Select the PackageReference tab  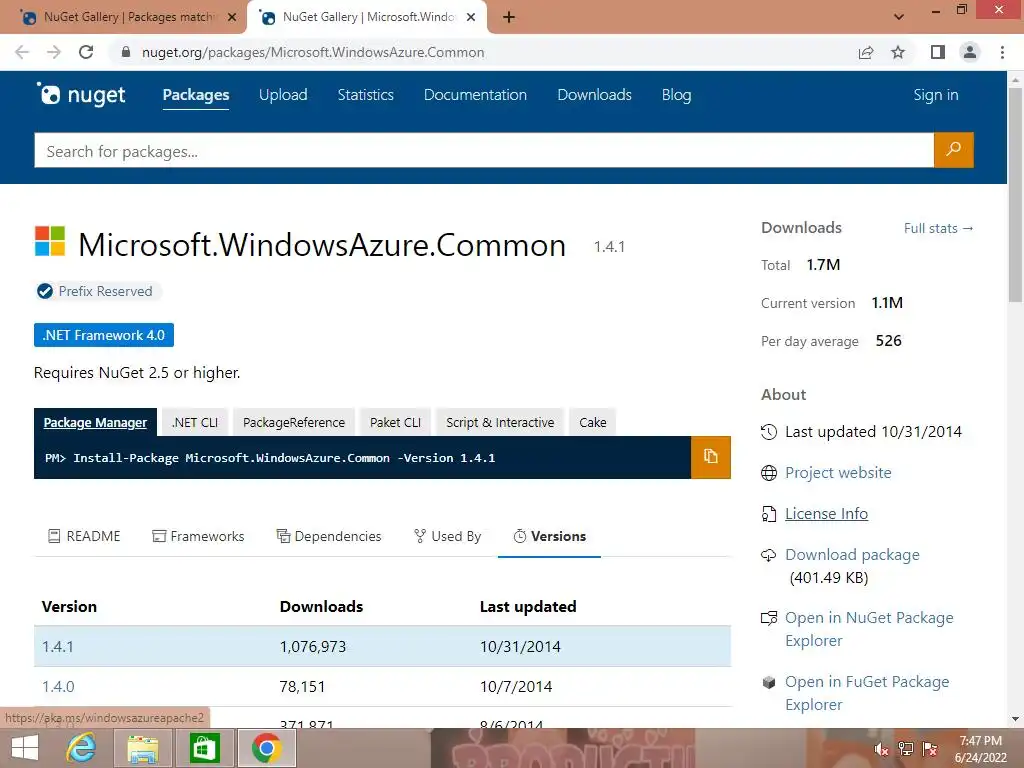pyautogui.click(x=294, y=423)
